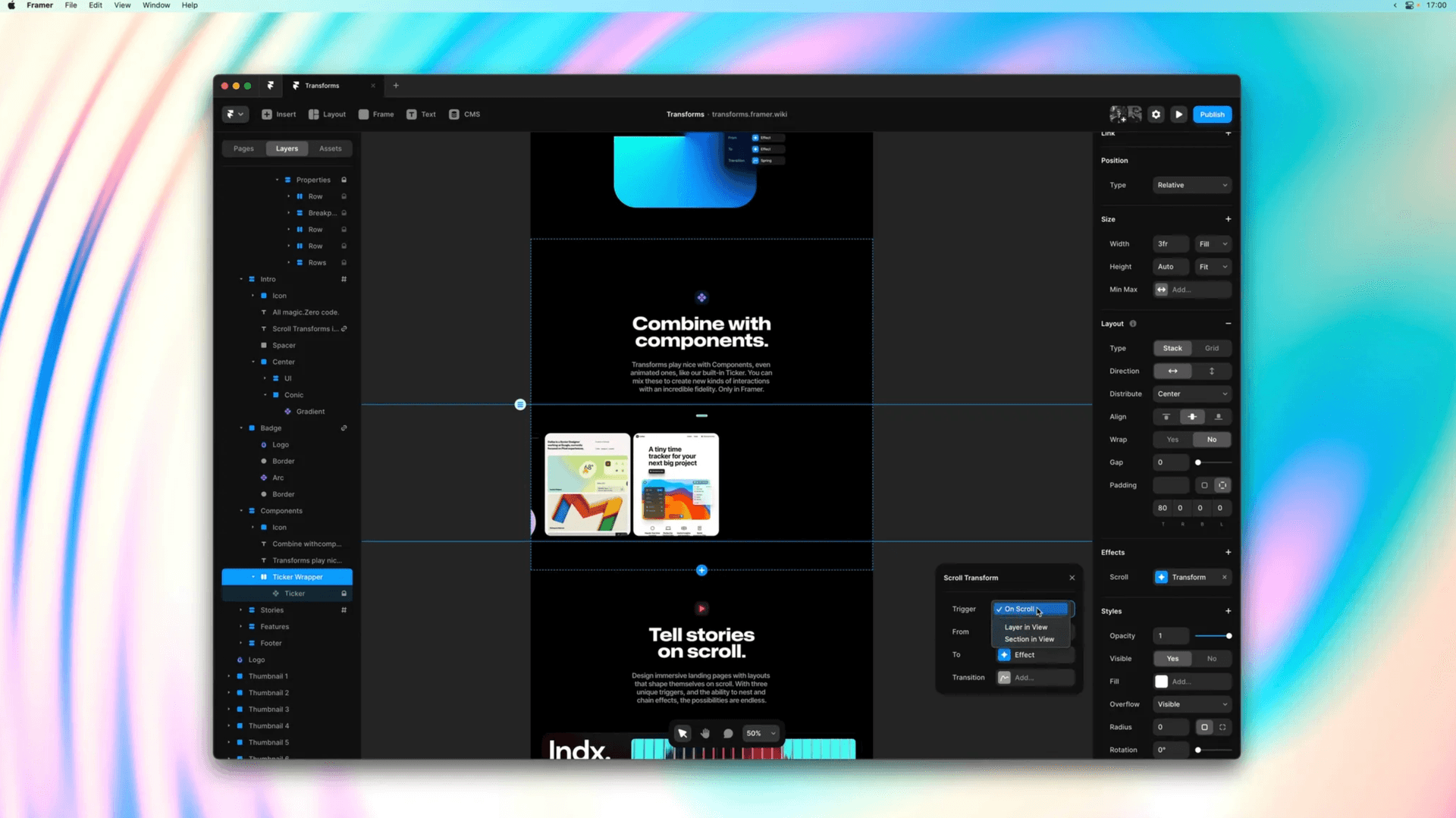1456x818 pixels.
Task: Click the Preview play icon
Action: (x=1179, y=114)
